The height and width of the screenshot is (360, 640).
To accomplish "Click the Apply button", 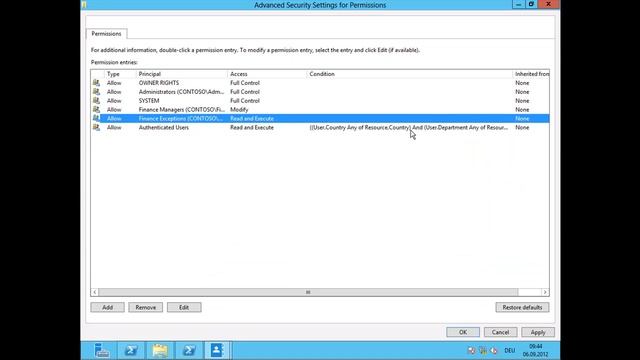I will coord(538,332).
